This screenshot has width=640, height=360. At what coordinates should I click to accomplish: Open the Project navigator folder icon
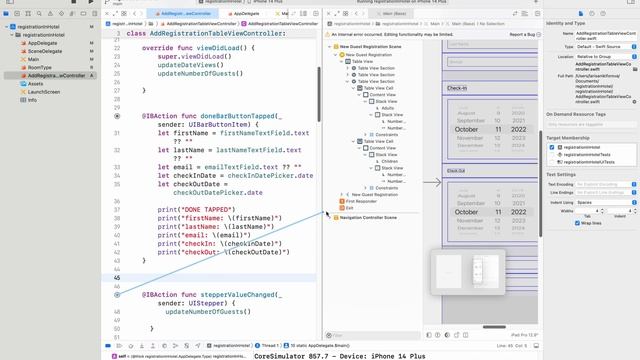click(x=6, y=13)
